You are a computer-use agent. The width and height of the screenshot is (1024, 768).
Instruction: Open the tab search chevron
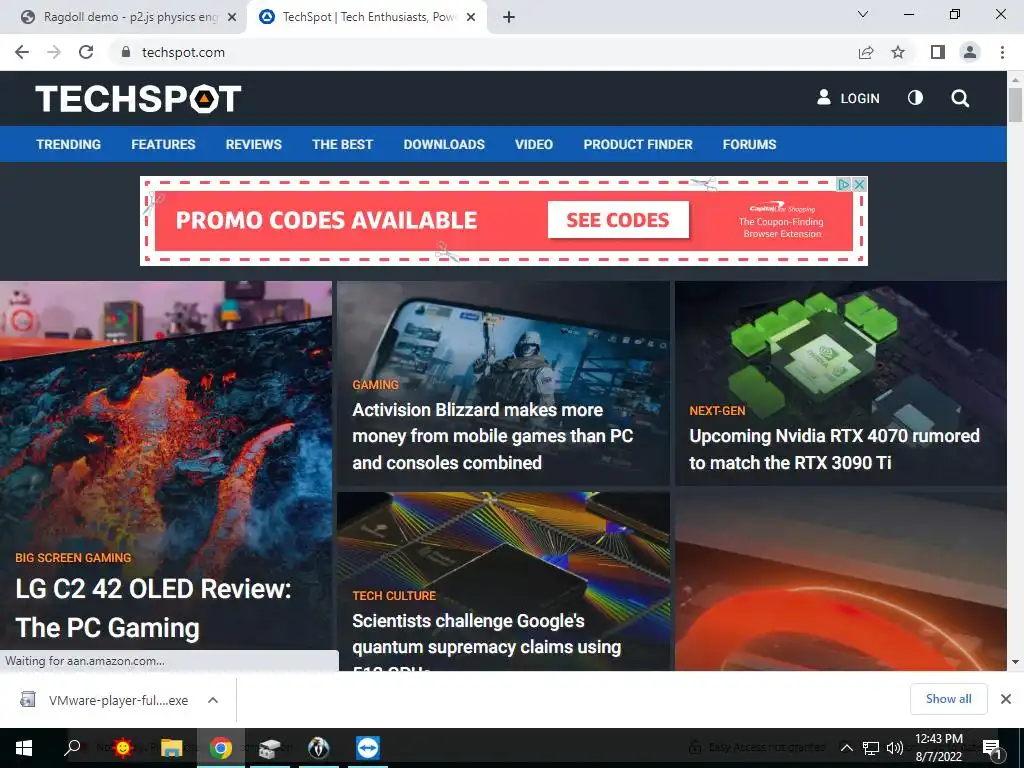click(863, 14)
